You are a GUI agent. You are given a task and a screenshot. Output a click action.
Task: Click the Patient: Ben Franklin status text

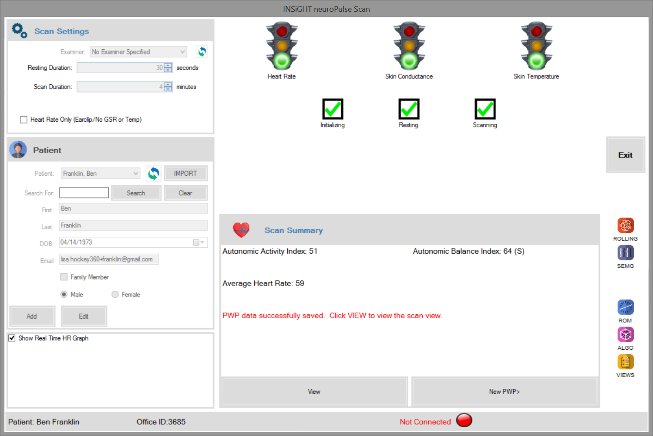pos(44,422)
